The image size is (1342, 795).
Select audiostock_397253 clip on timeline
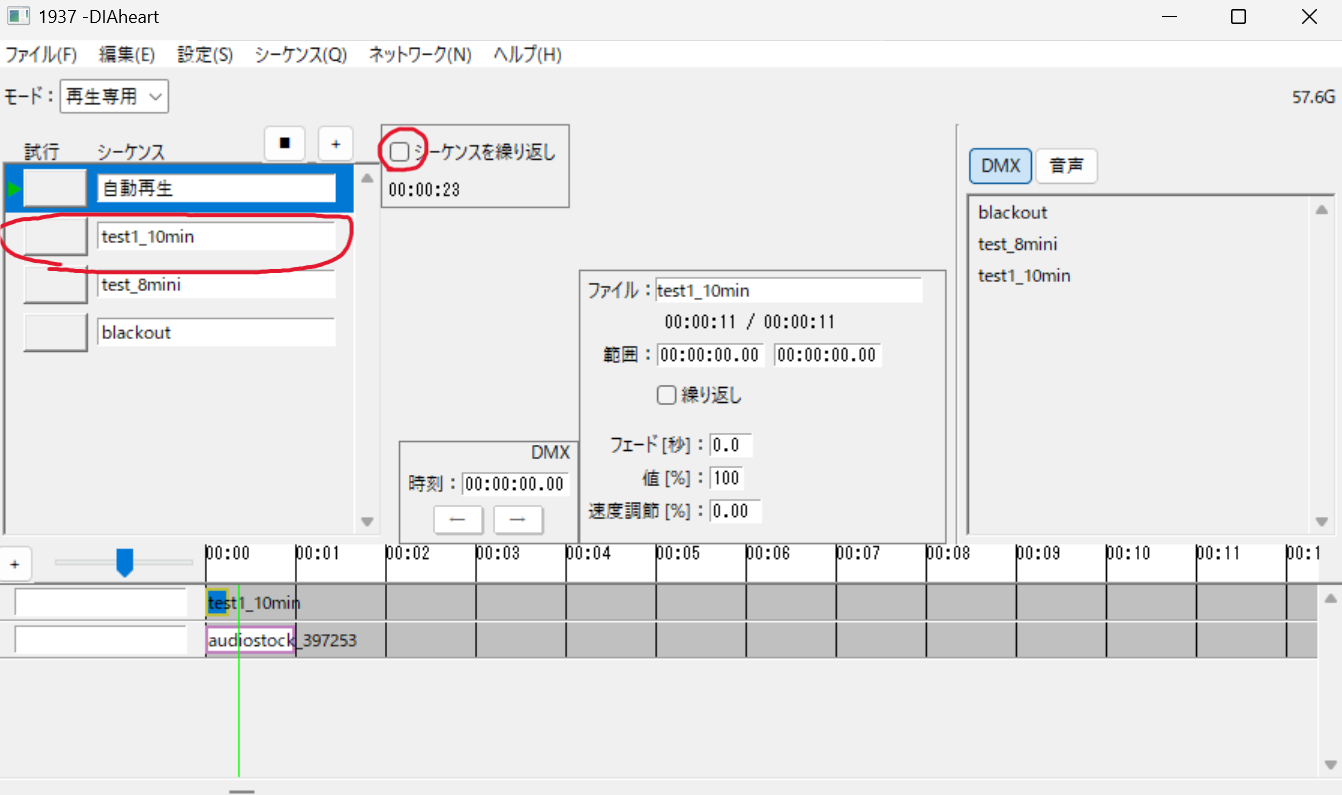[250, 640]
